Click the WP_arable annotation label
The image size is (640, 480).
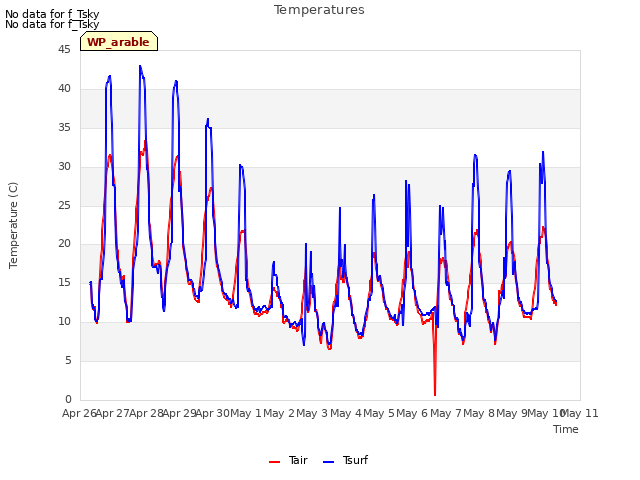click(119, 42)
